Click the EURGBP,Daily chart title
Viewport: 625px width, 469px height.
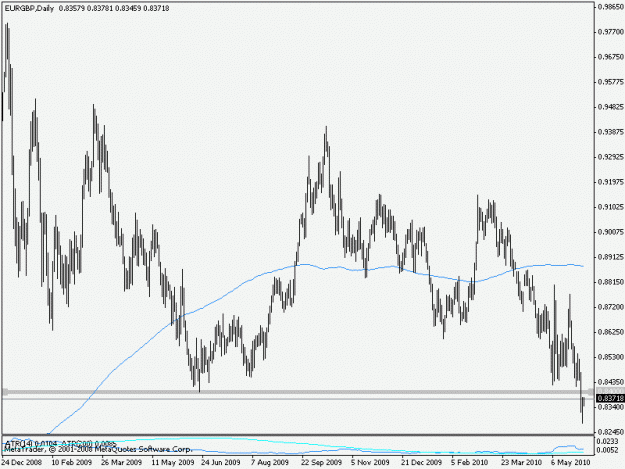tap(29, 8)
